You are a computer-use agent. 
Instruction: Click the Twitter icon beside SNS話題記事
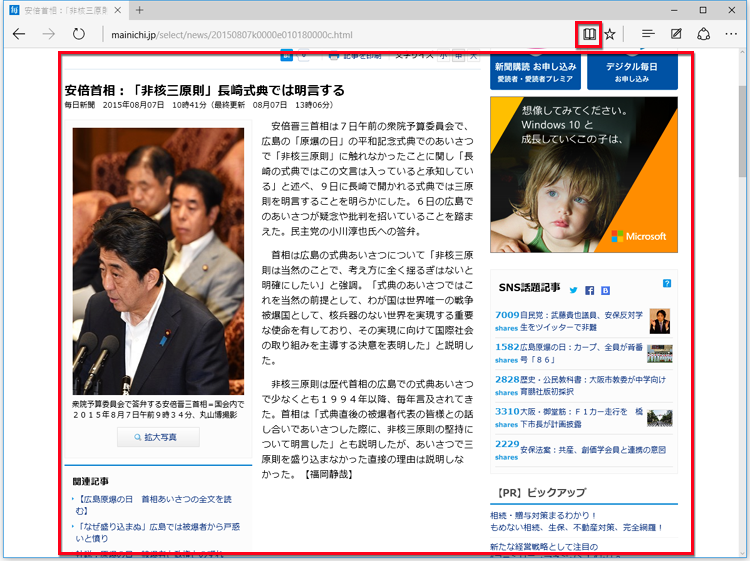click(x=574, y=290)
